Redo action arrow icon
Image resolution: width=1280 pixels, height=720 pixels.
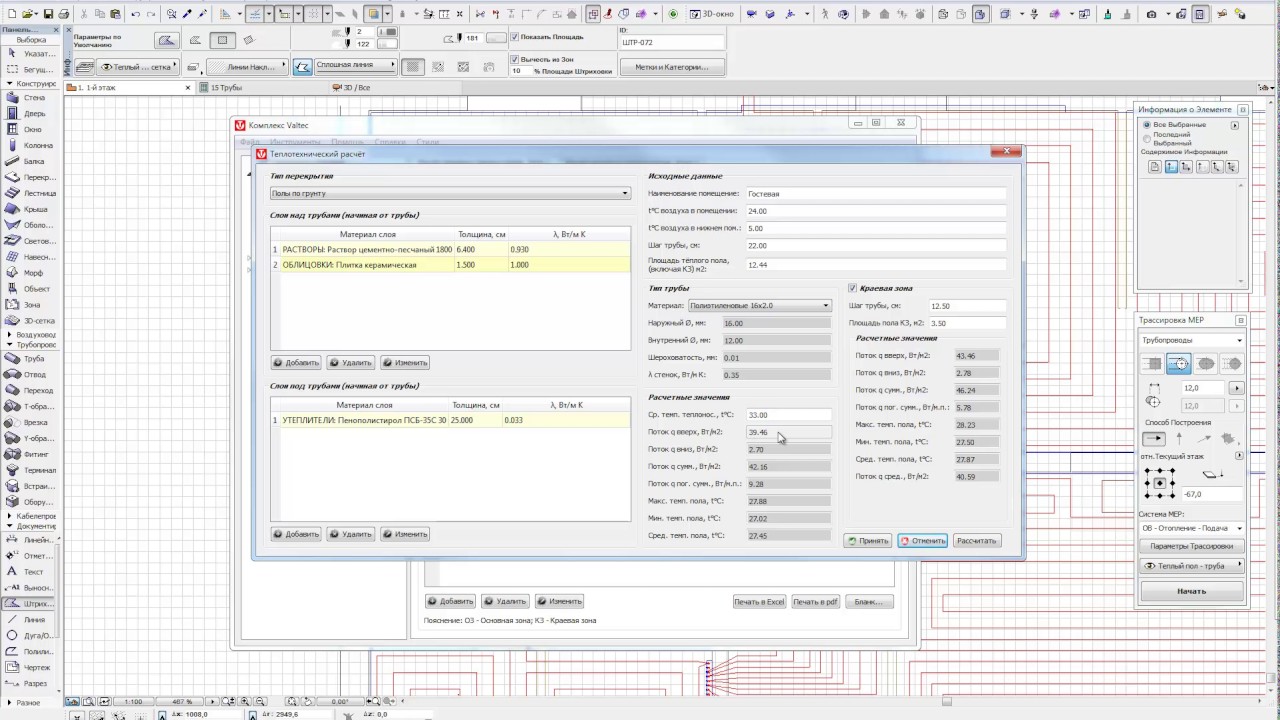[x=152, y=14]
